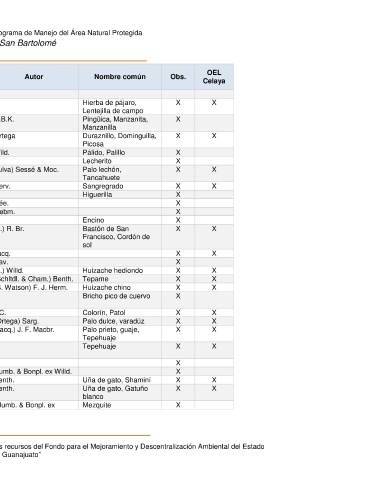Click the Nombre común column header
Screen dimensions: 370x480
(x=120, y=77)
